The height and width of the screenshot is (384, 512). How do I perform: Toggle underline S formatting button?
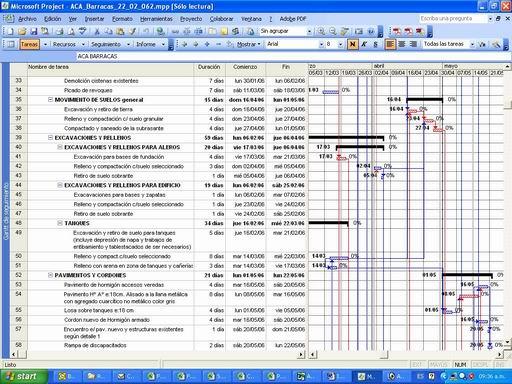coord(375,44)
